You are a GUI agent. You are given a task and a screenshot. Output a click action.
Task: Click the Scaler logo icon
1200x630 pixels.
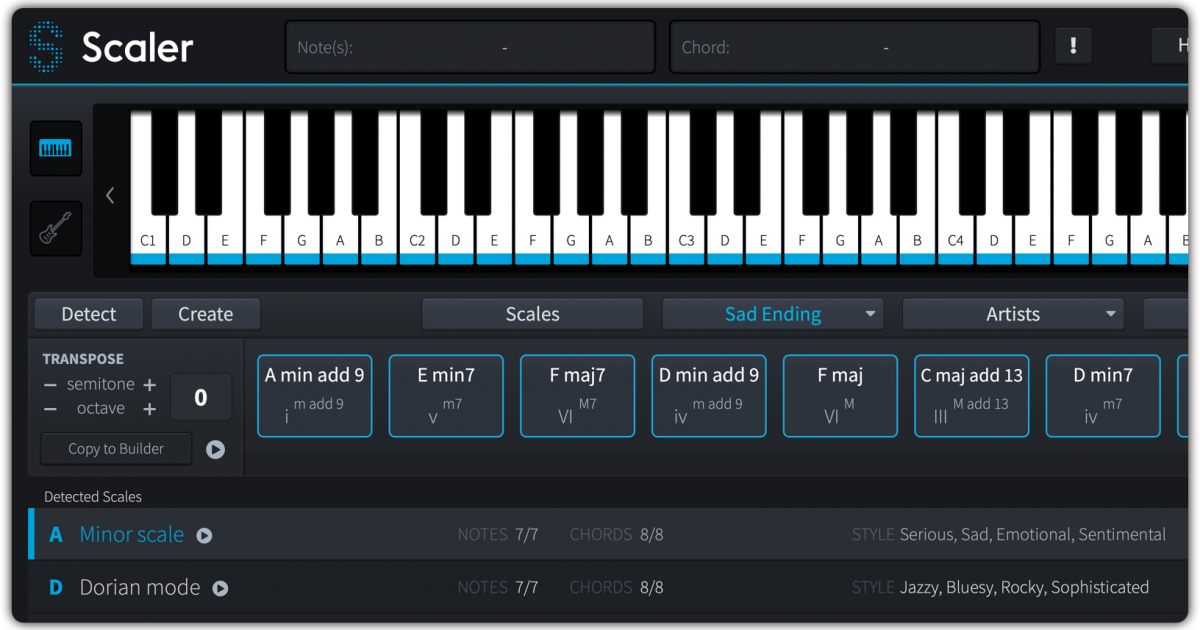click(45, 47)
